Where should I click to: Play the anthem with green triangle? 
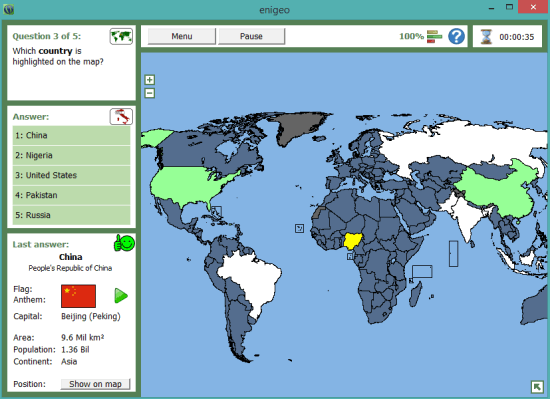[121, 296]
